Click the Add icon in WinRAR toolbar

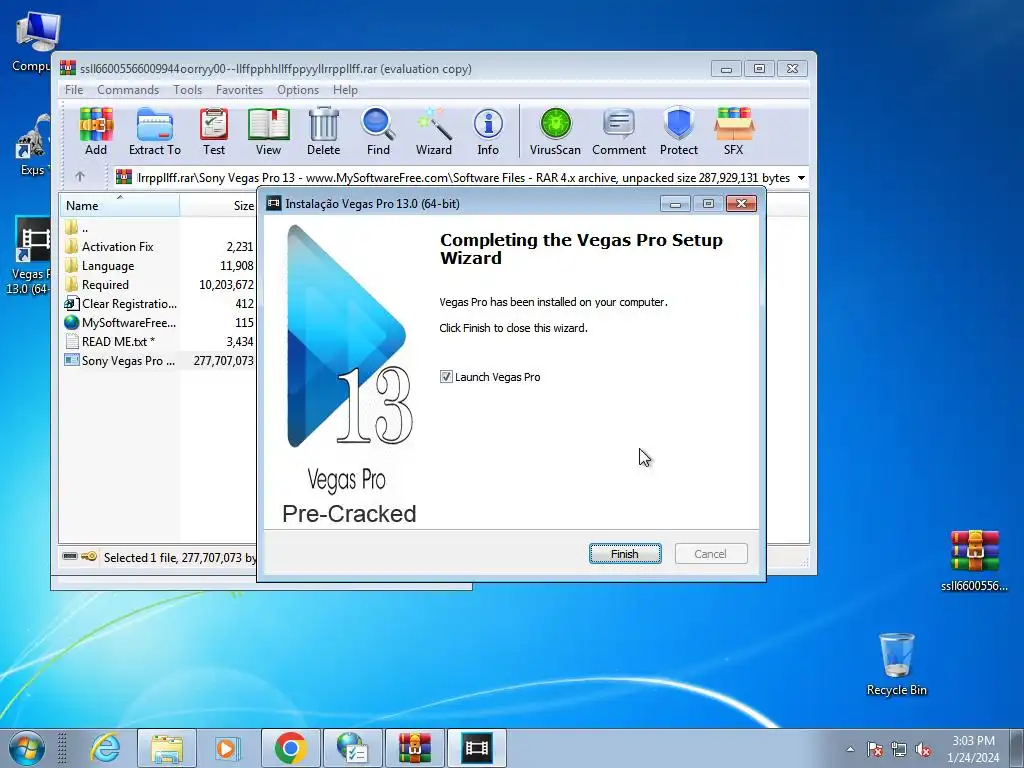coord(96,131)
